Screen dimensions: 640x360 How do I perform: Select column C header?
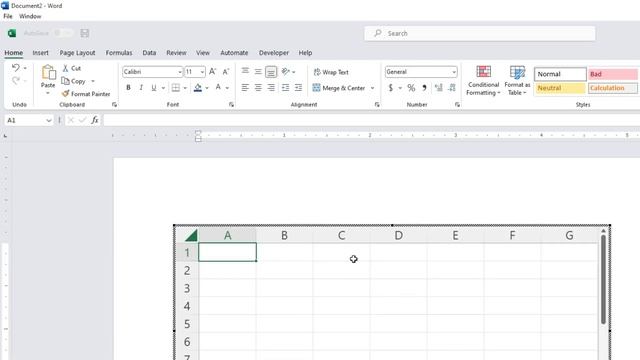[341, 235]
